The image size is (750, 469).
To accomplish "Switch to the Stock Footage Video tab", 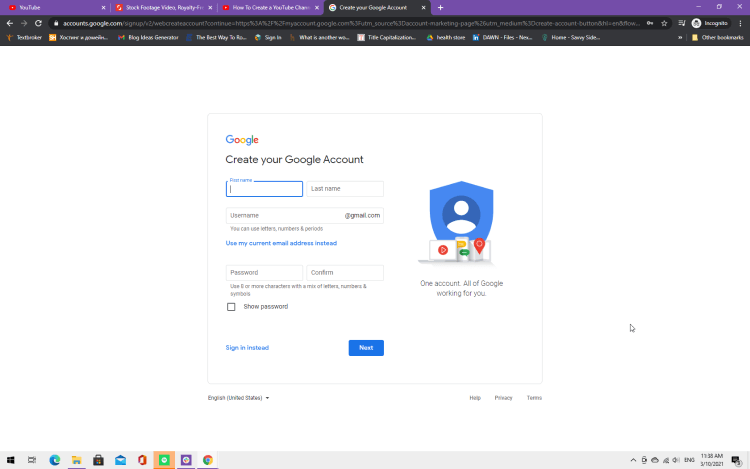I will pos(164,8).
